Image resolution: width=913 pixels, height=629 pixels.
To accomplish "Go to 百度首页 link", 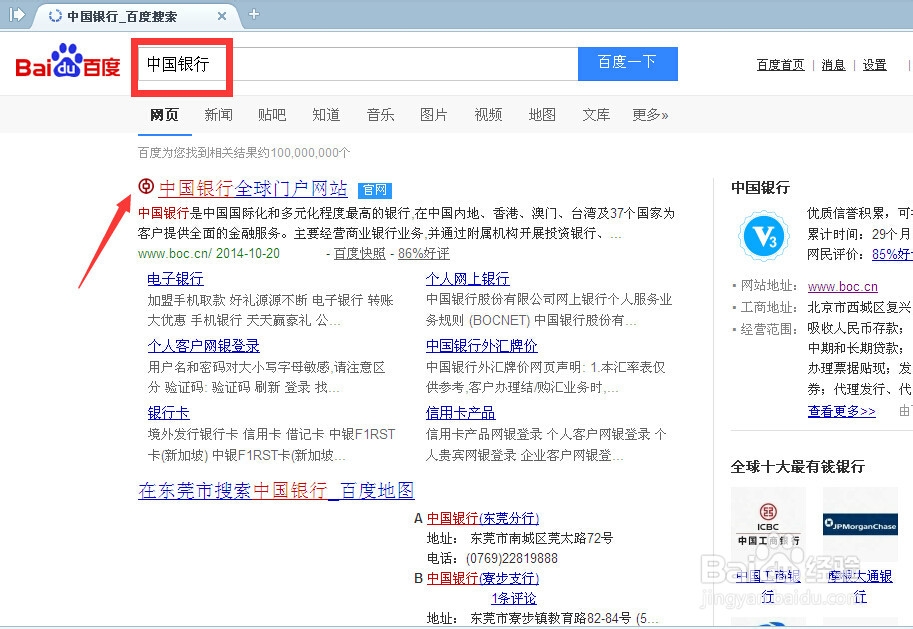I will pyautogui.click(x=780, y=65).
